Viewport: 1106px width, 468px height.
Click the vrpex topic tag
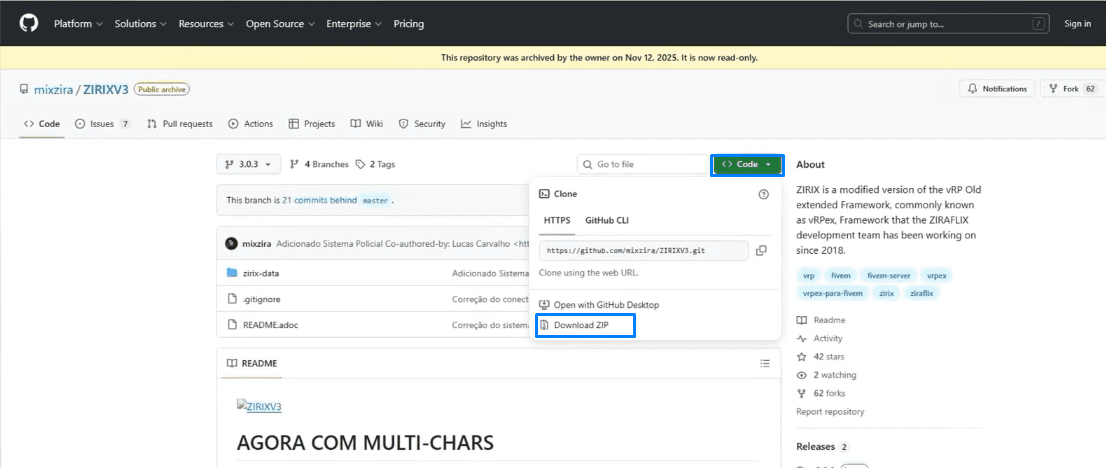937,275
